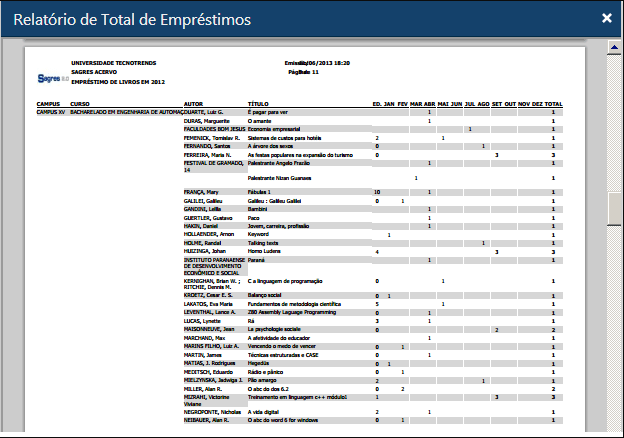The image size is (624, 438).
Task: Click the TOTAL column header
Action: 553,104
